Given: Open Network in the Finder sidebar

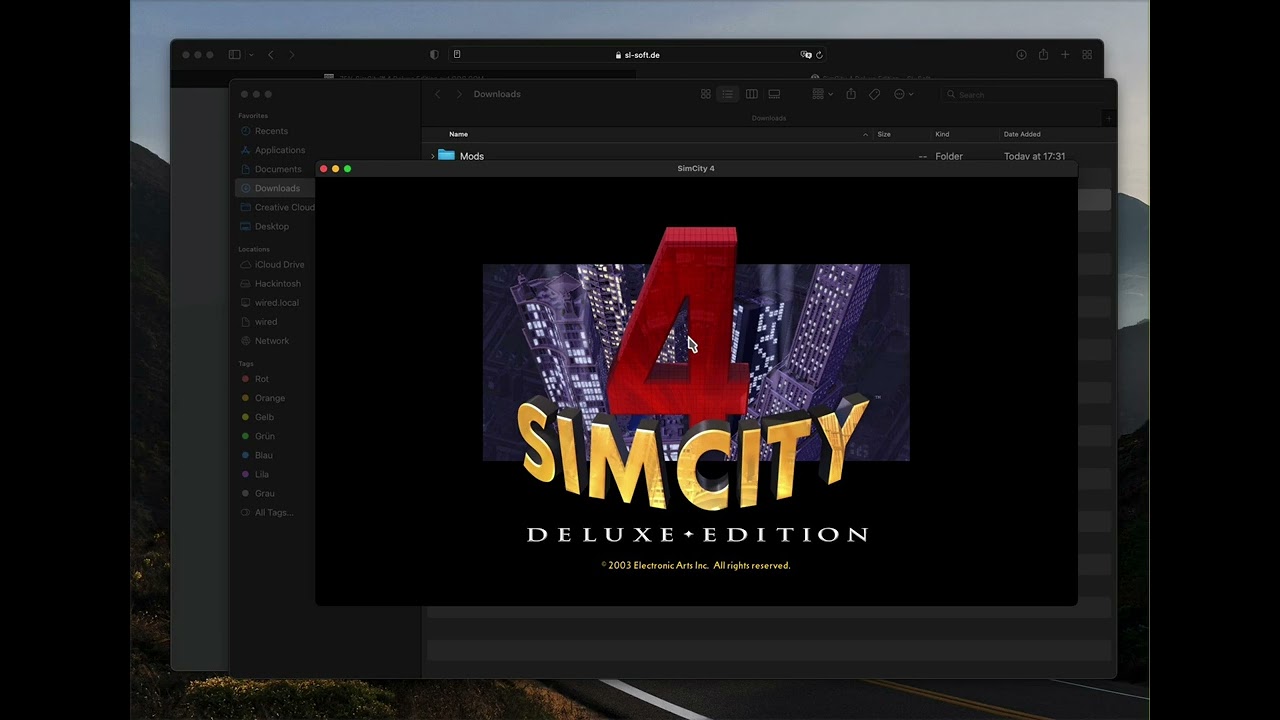Looking at the screenshot, I should 271,340.
